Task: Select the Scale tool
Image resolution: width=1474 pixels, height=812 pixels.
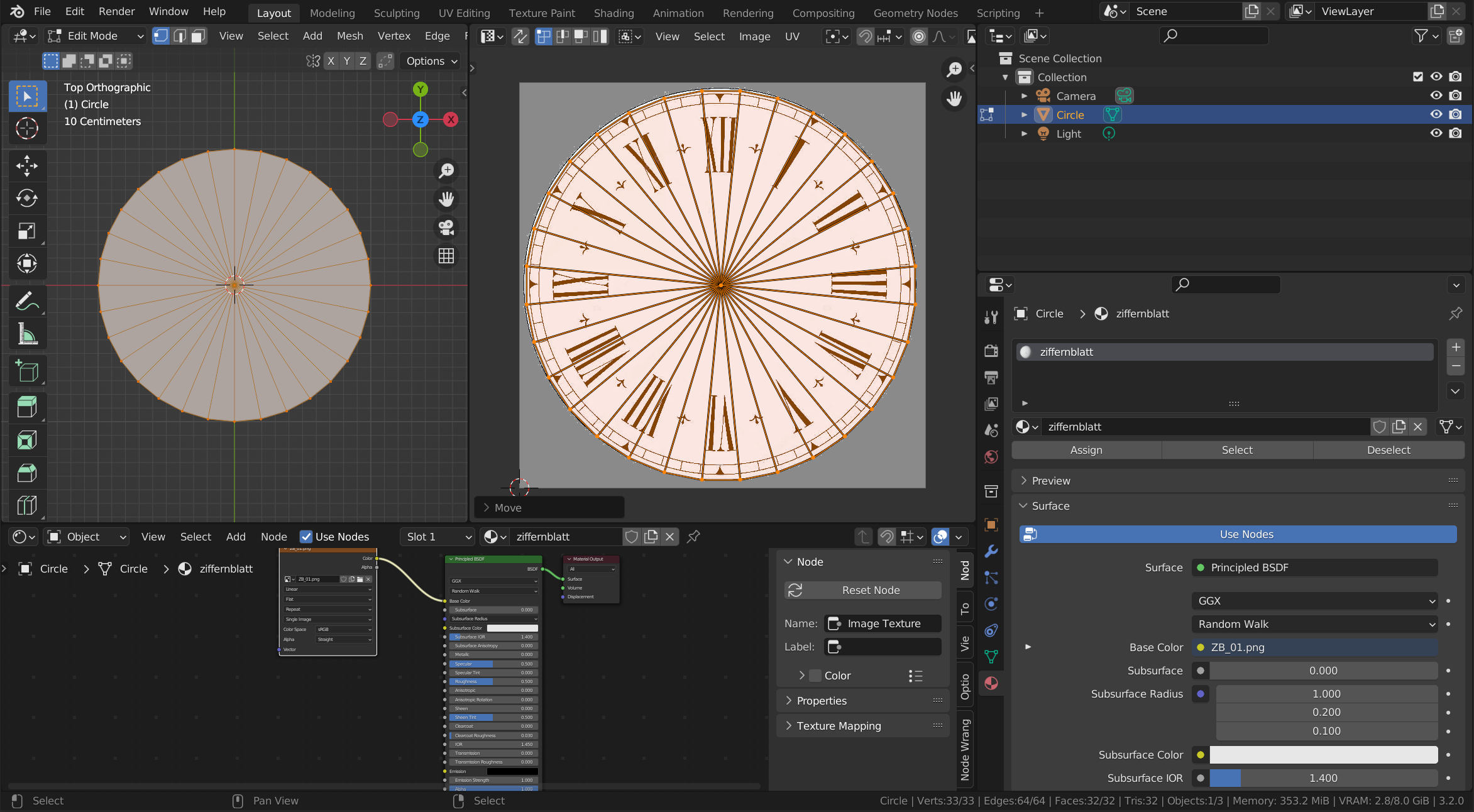Action: 26,231
